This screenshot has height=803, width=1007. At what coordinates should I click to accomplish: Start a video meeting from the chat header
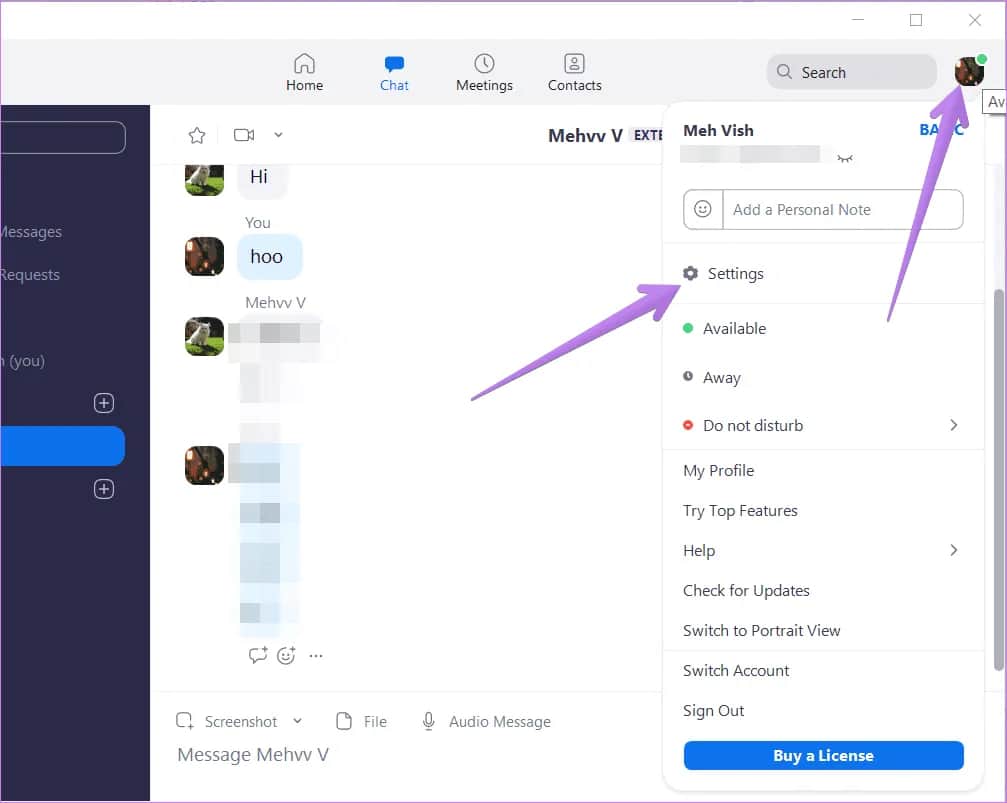(x=244, y=135)
